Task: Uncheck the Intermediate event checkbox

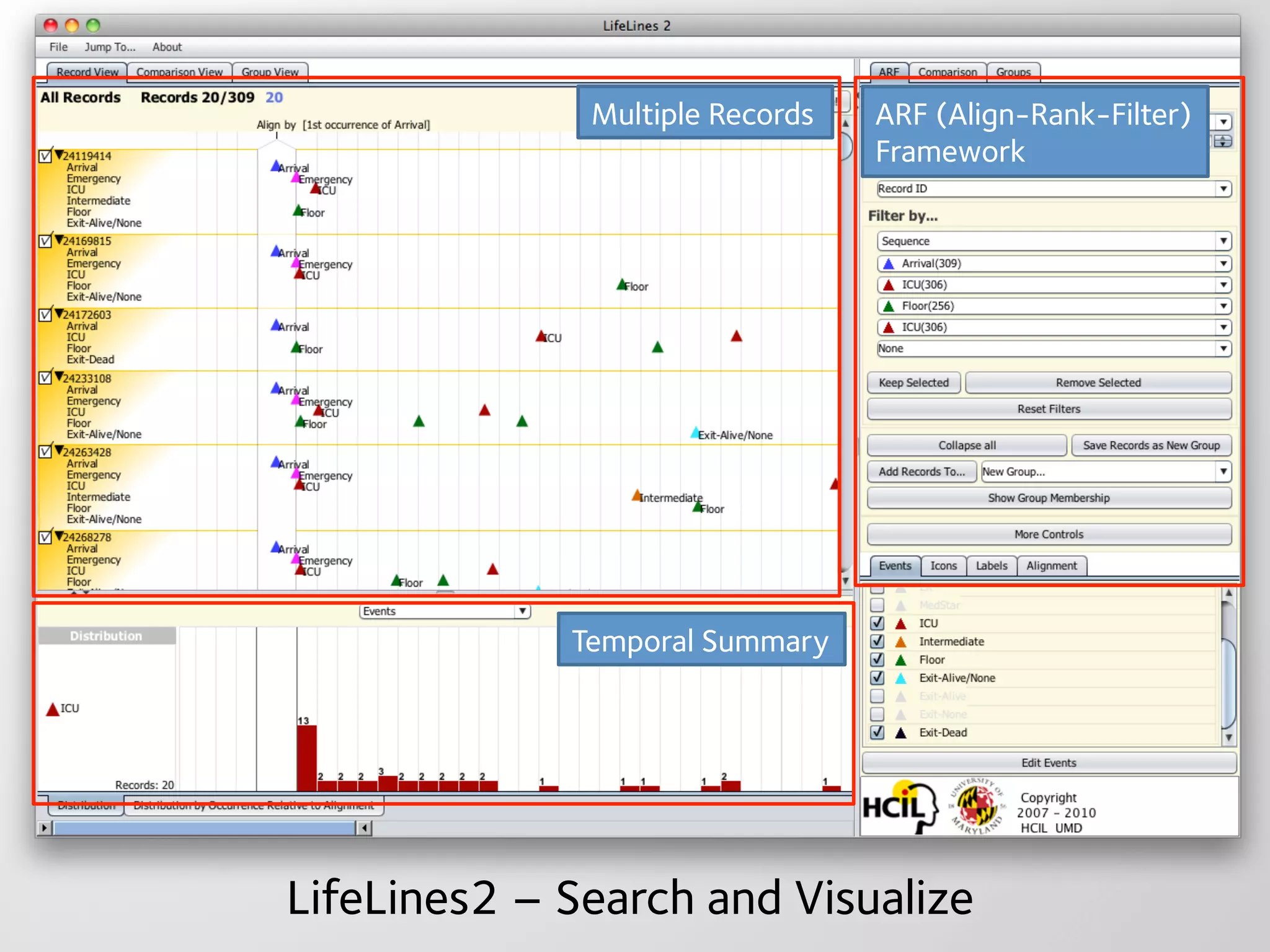Action: [877, 641]
